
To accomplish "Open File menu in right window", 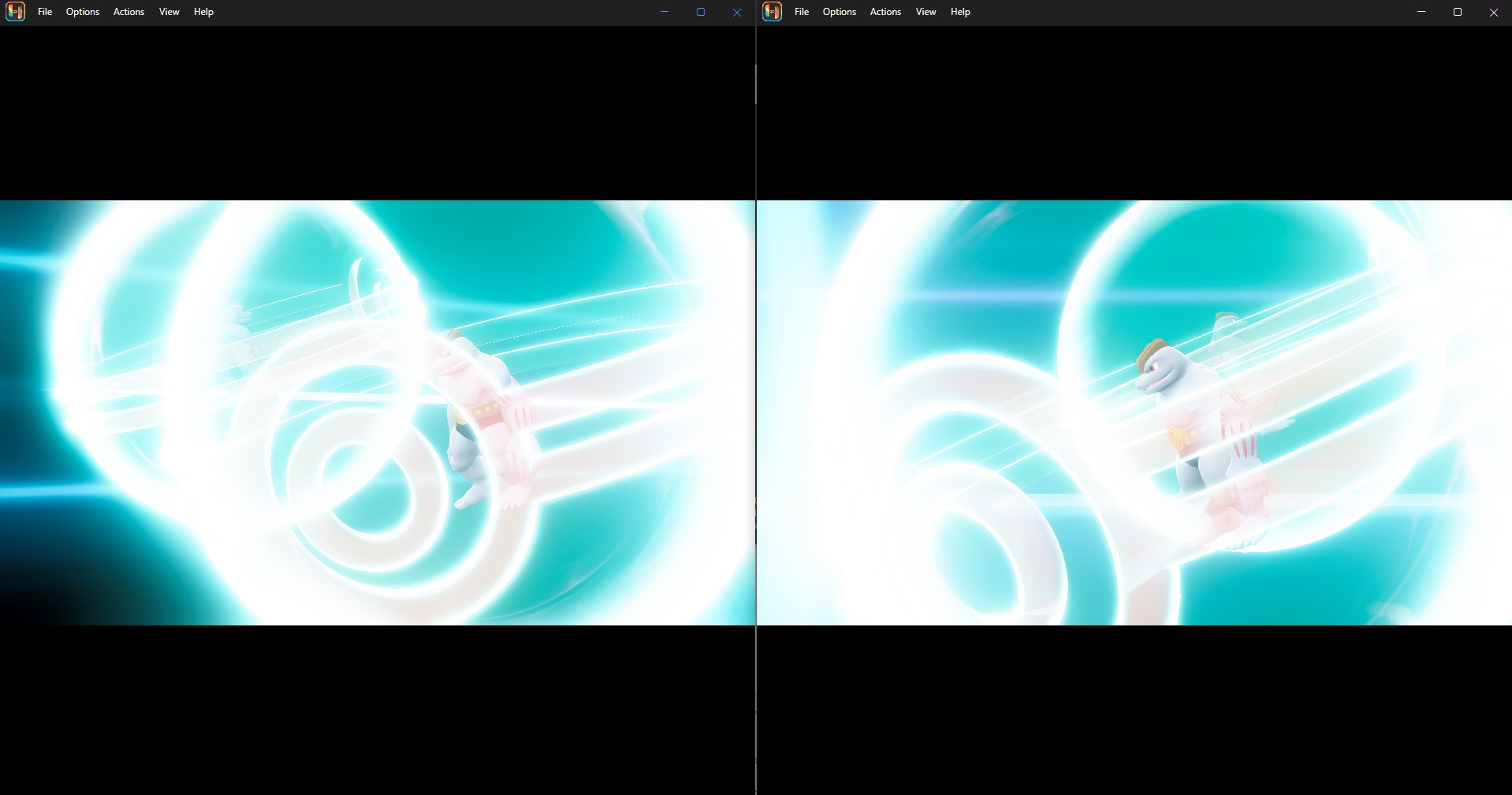I will [802, 12].
